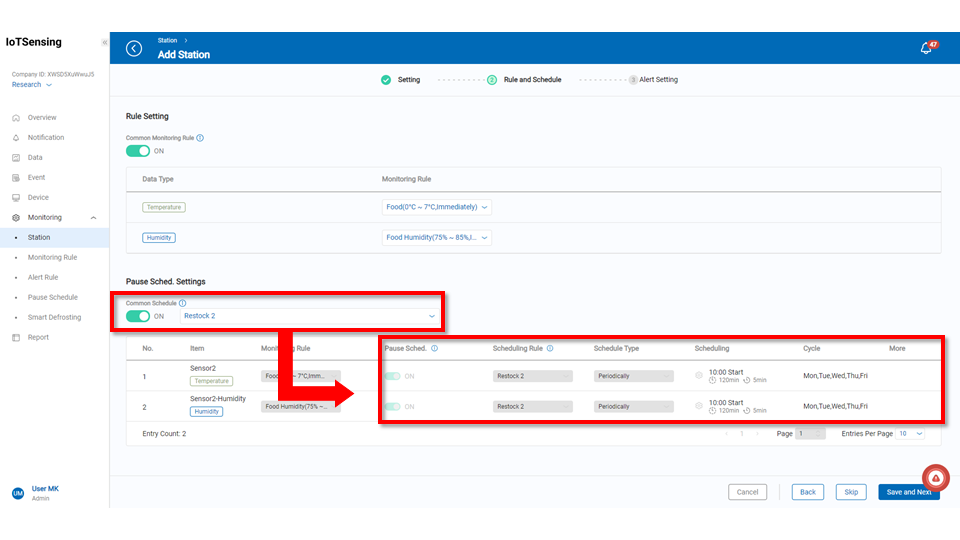Open the Food Humidity rule dropdown
Viewport: 960px width, 540px height.
[x=438, y=238]
